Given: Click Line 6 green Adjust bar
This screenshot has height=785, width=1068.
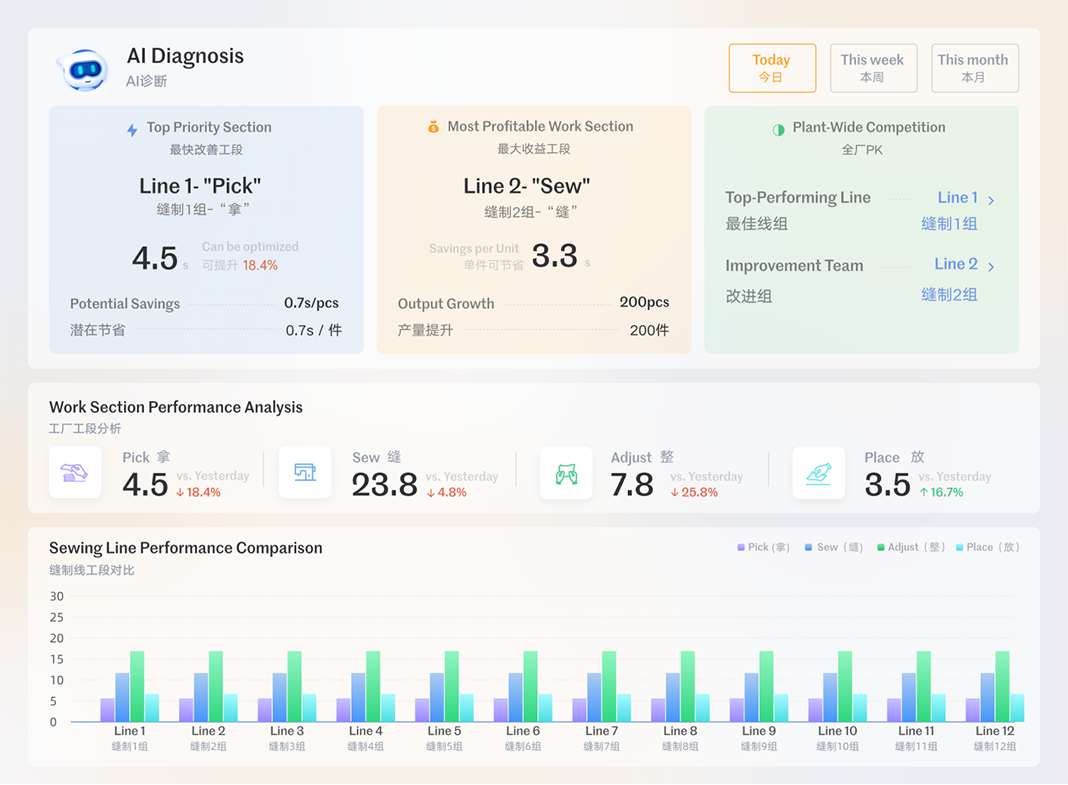Looking at the screenshot, I should pyautogui.click(x=530, y=686).
